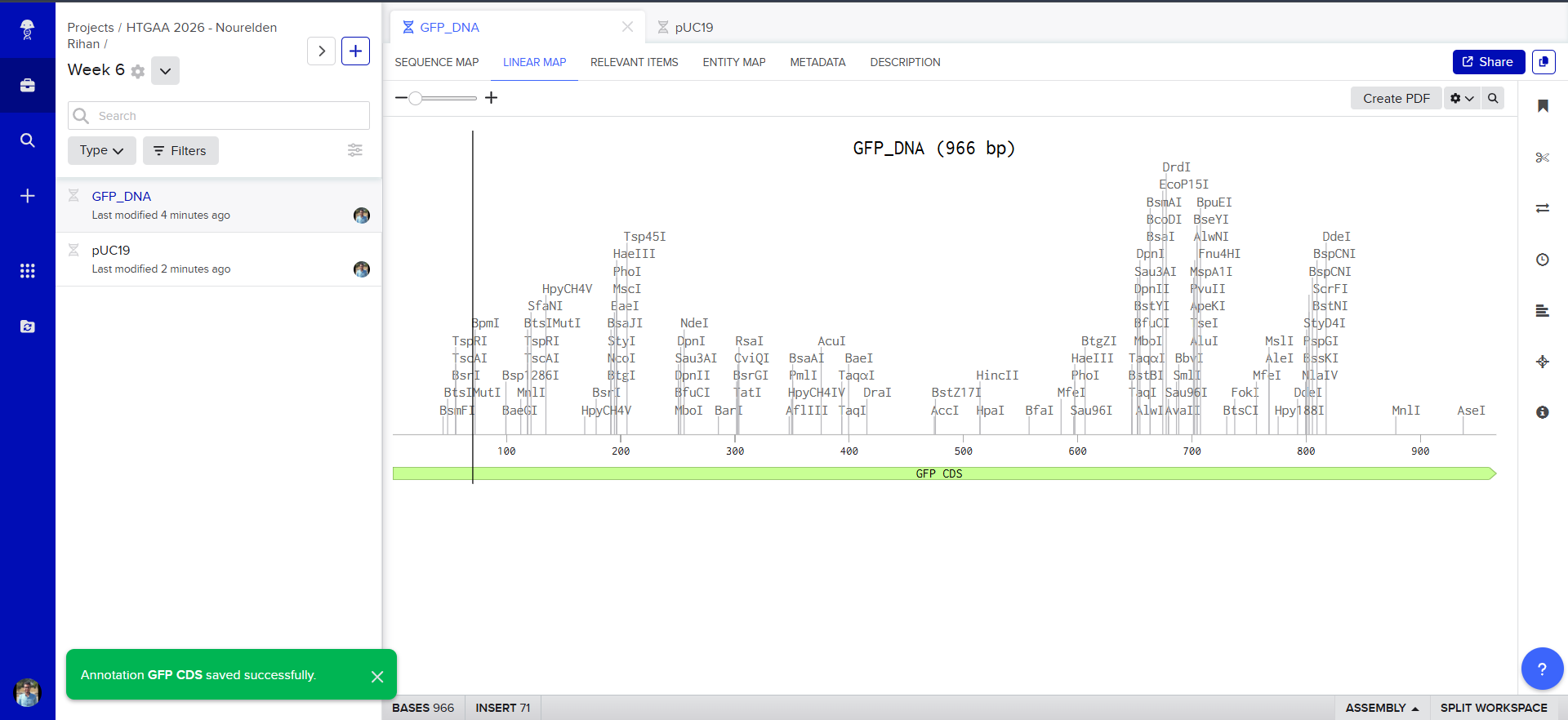Click the sidebar create plus icon
Image resolution: width=1568 pixels, height=720 pixels.
pos(27,196)
